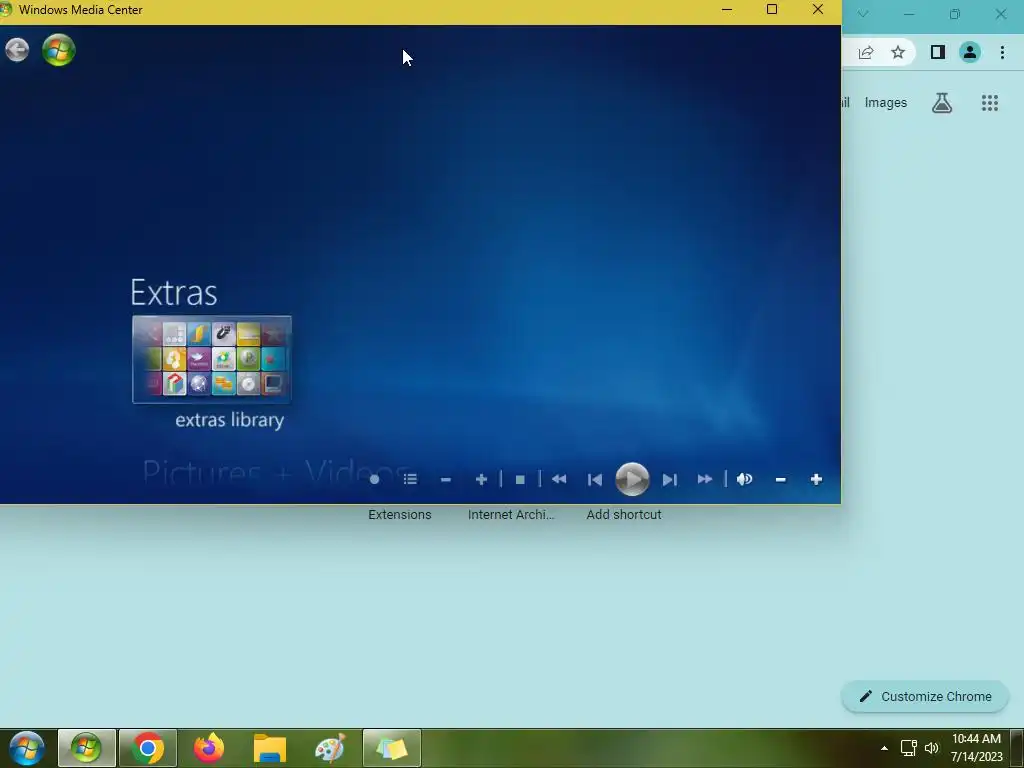Open Paint from the taskbar
1024x768 pixels.
tap(330, 748)
